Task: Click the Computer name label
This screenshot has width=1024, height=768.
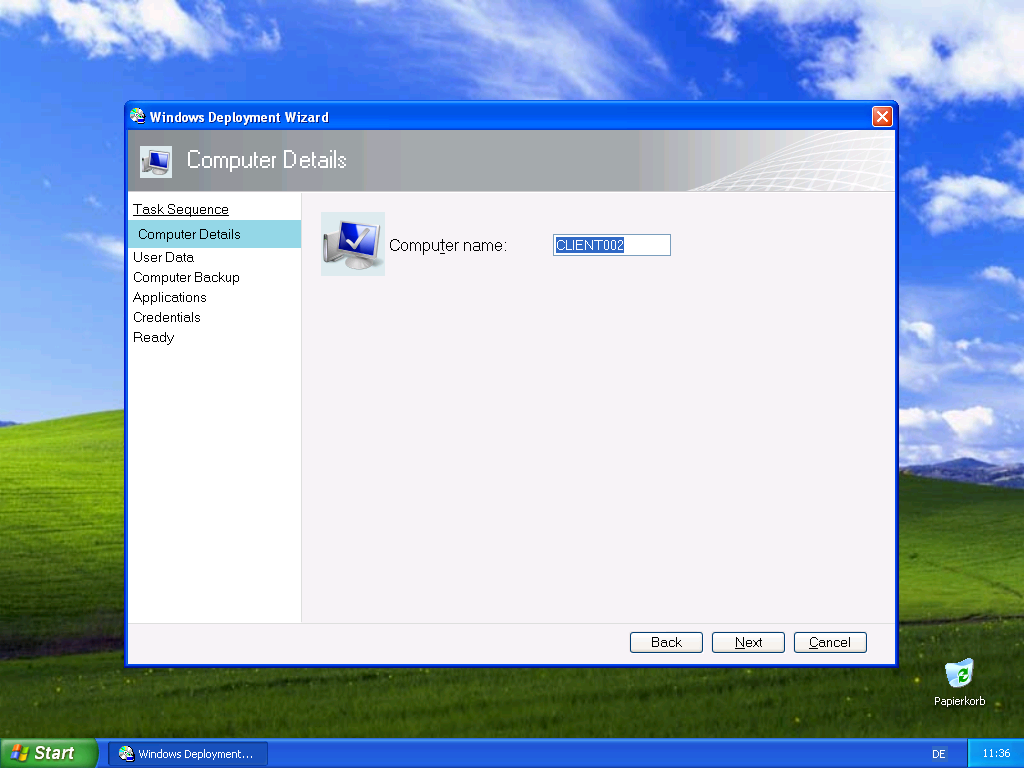Action: (x=448, y=246)
